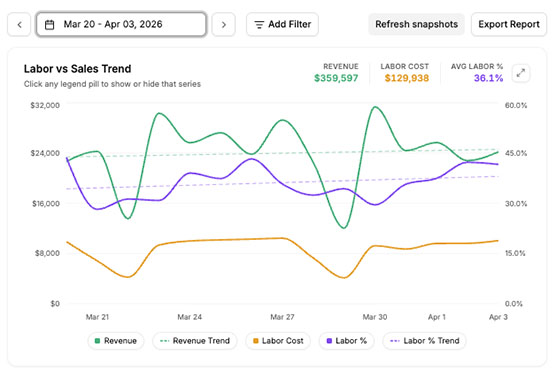The height and width of the screenshot is (378, 556).
Task: Hide the Labor Cost series pill
Action: (x=278, y=341)
